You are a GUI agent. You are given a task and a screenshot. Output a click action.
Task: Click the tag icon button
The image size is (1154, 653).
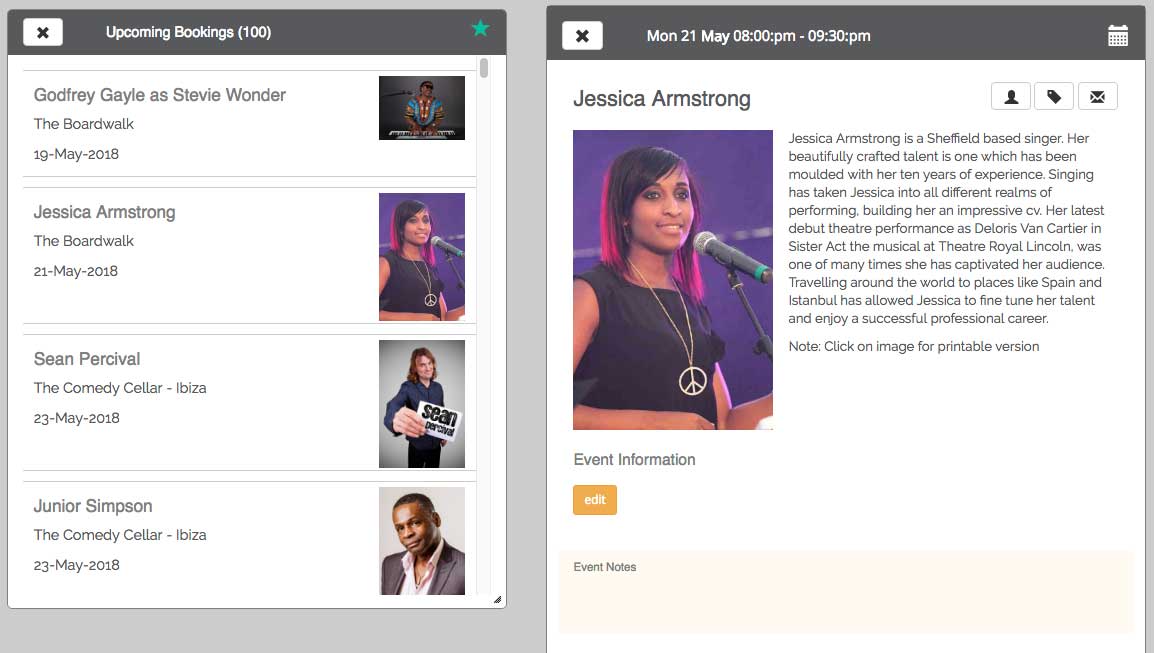point(1054,96)
